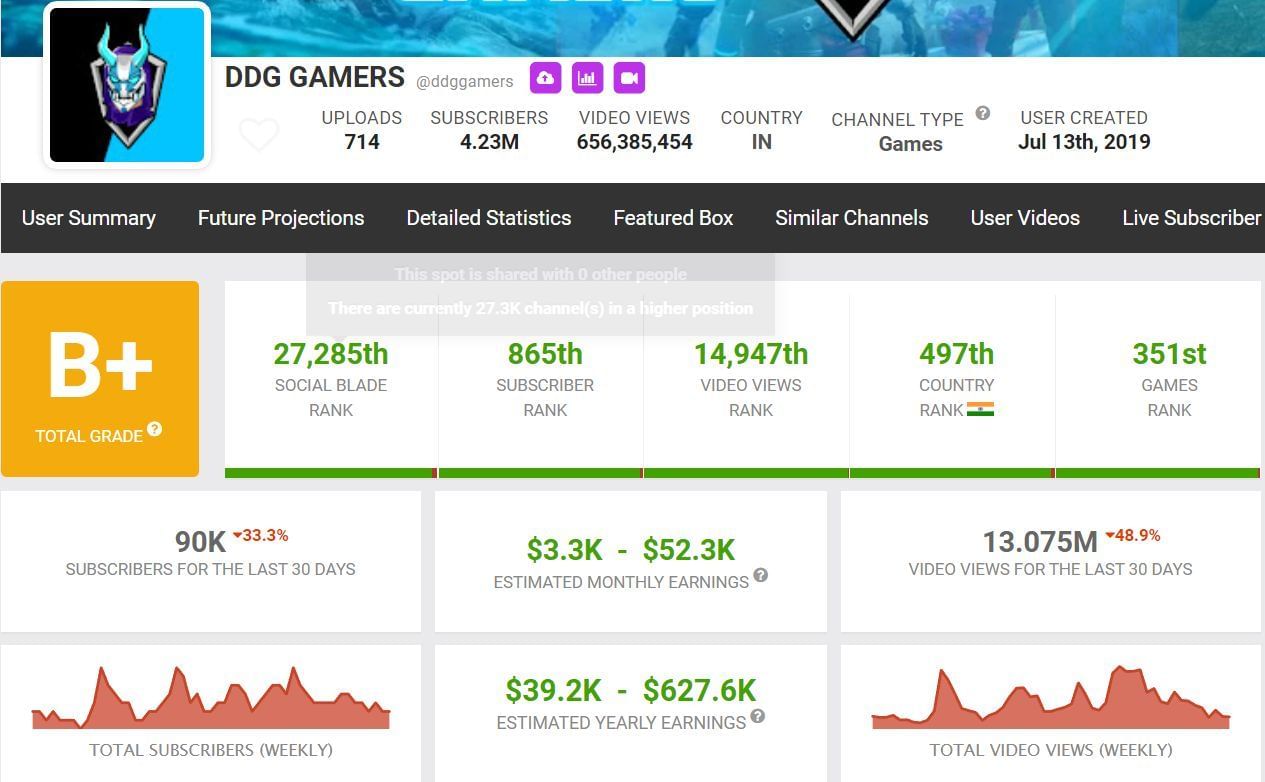Open the Detailed Statistics tab

(488, 217)
